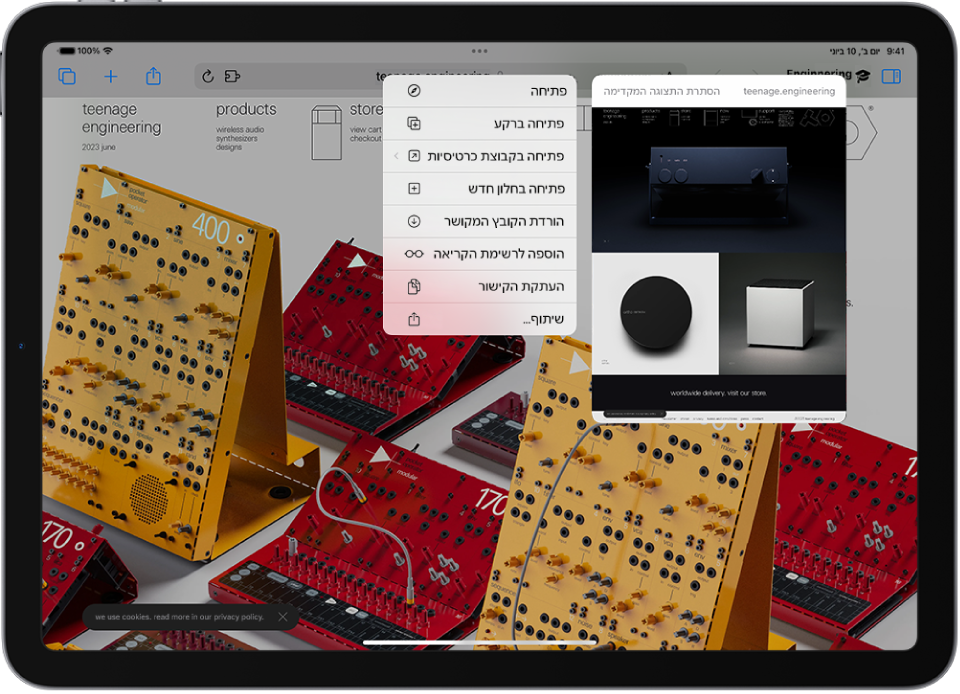Viewport: 960px width, 694px height.
Task: Choose פתיחה to open the link
Action: pyautogui.click(x=479, y=91)
